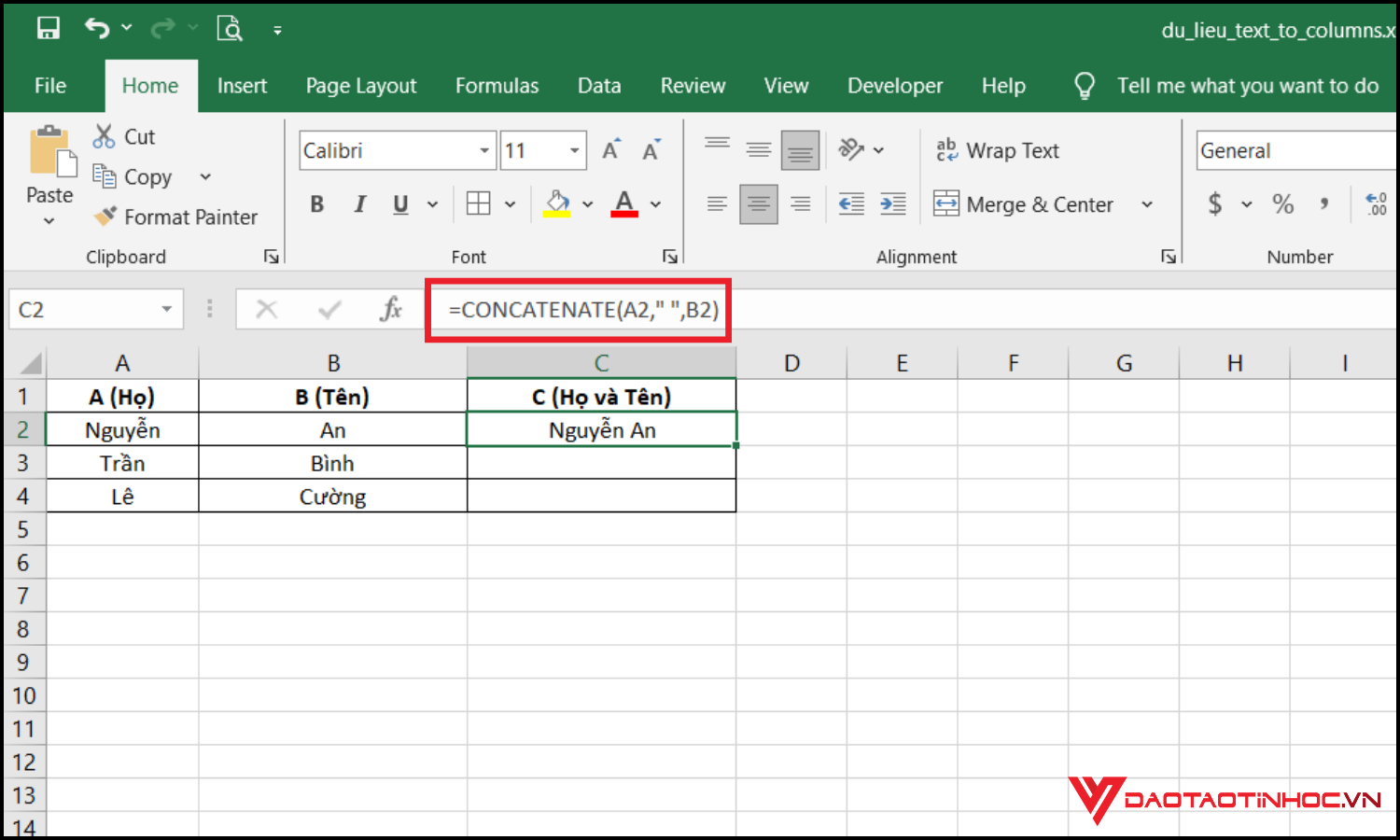Viewport: 1400px width, 840px height.
Task: Open the Developer tab
Action: (x=895, y=86)
